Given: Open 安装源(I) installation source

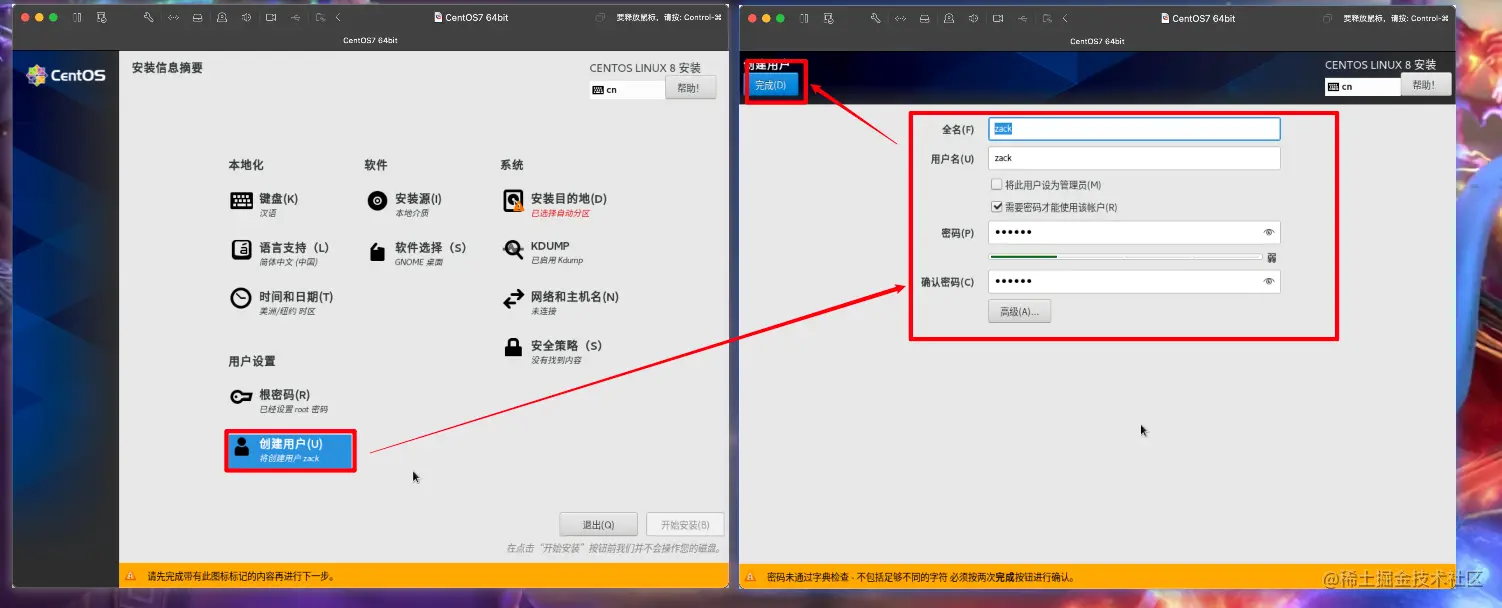Looking at the screenshot, I should pos(404,204).
